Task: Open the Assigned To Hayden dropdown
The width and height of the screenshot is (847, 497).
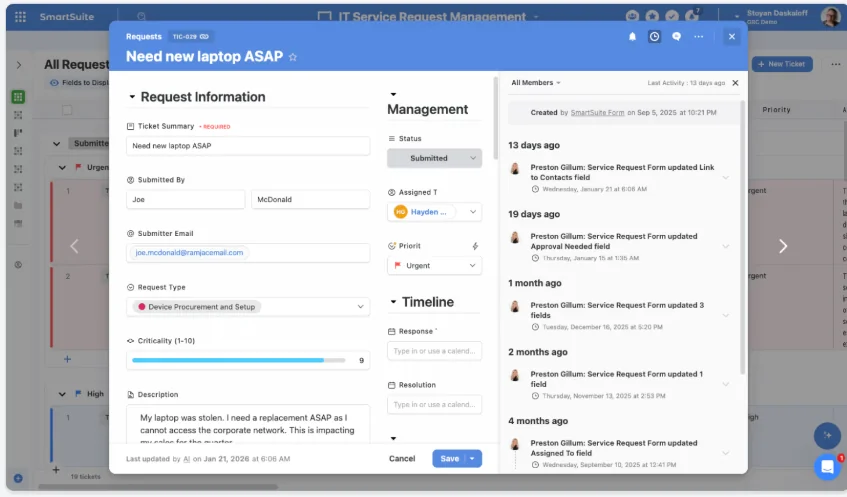Action: [x=434, y=212]
